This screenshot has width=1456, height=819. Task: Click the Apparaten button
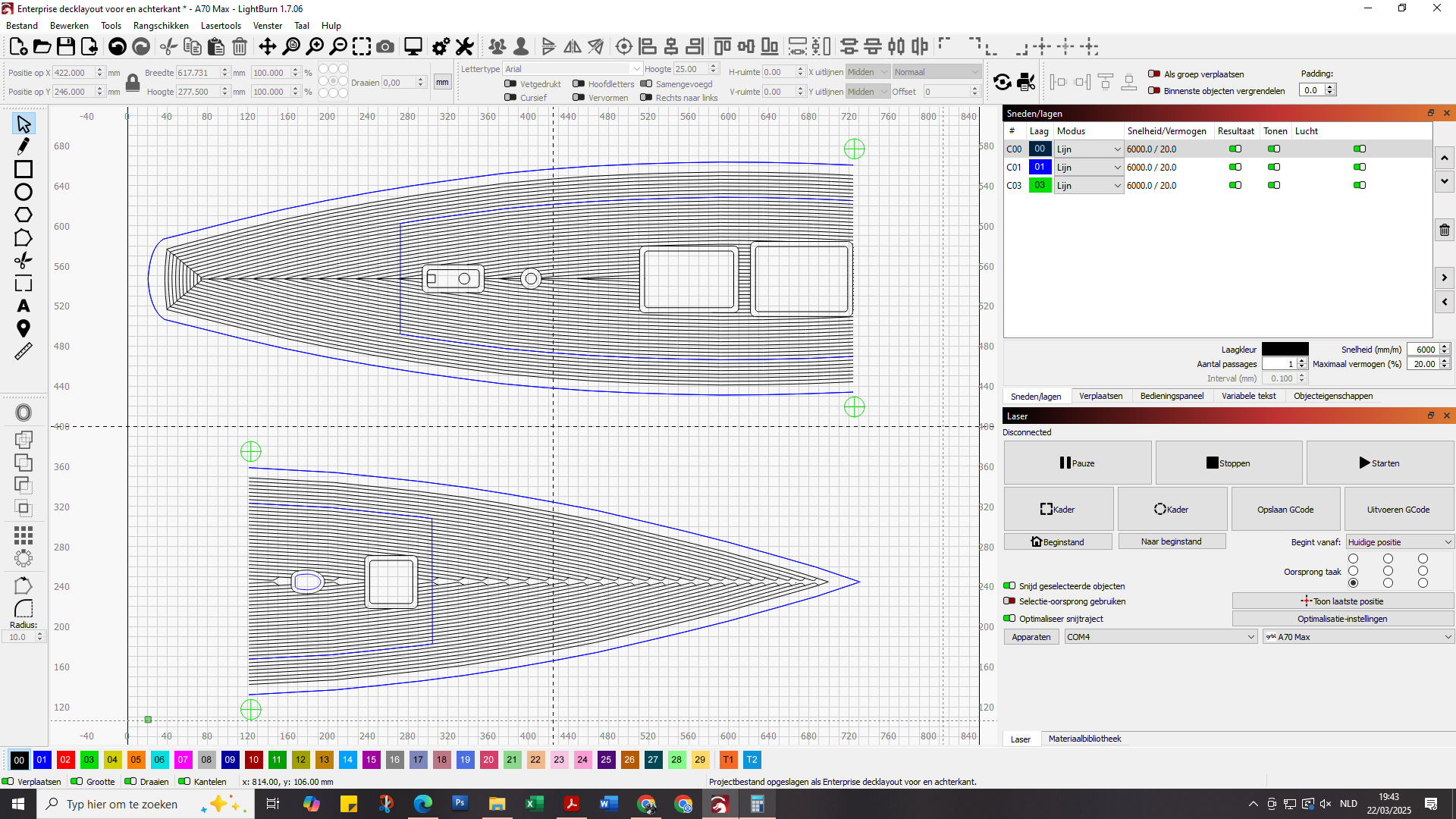coord(1031,637)
